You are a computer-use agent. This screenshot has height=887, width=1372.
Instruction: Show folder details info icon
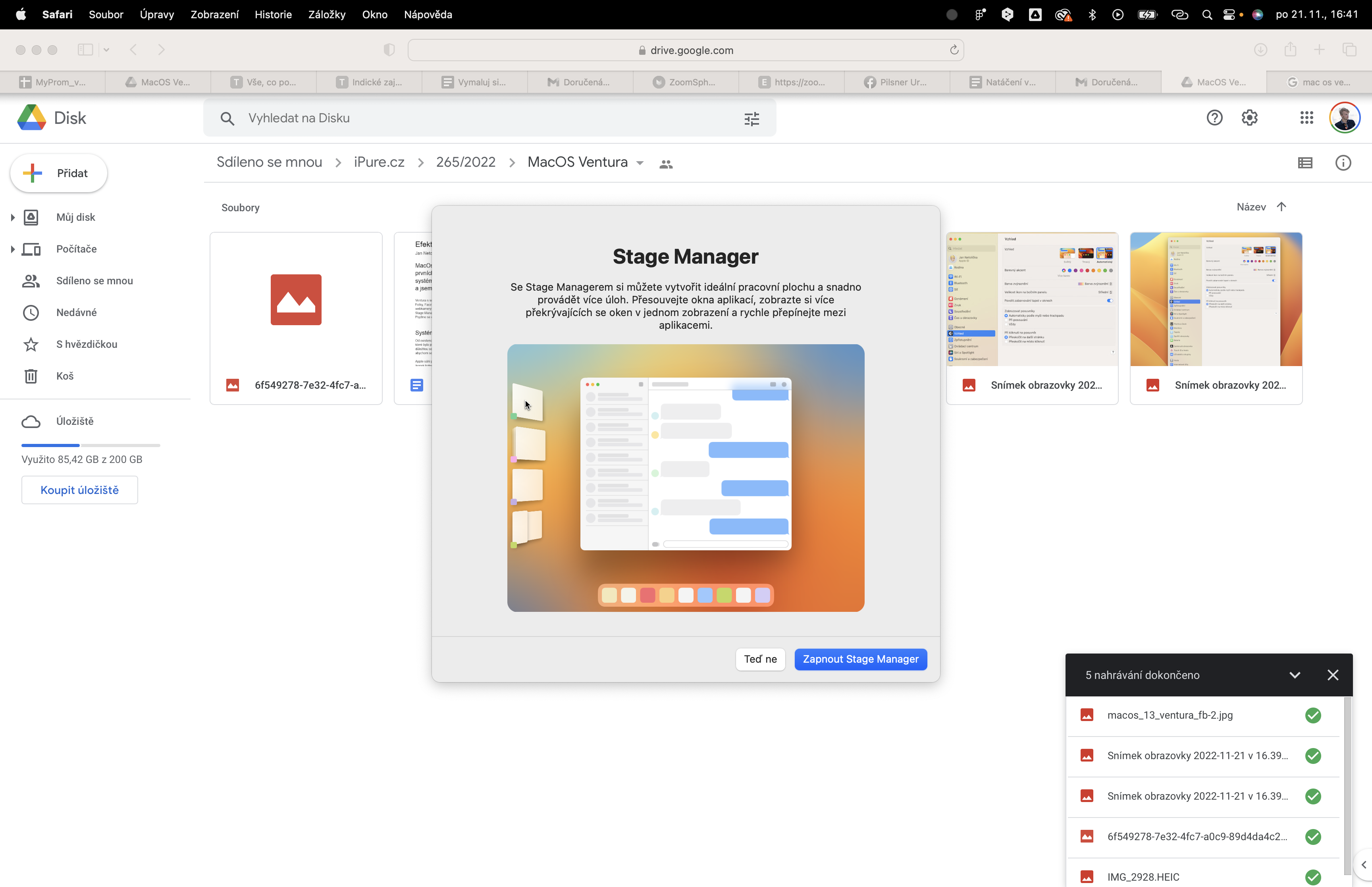pos(1343,163)
